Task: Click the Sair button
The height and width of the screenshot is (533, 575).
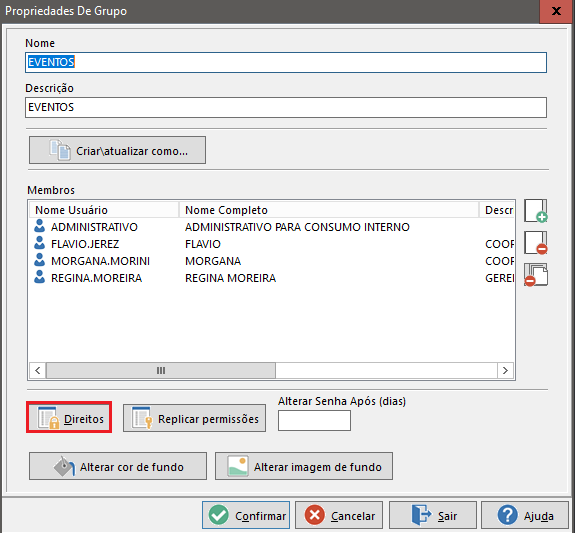Action: pyautogui.click(x=433, y=515)
